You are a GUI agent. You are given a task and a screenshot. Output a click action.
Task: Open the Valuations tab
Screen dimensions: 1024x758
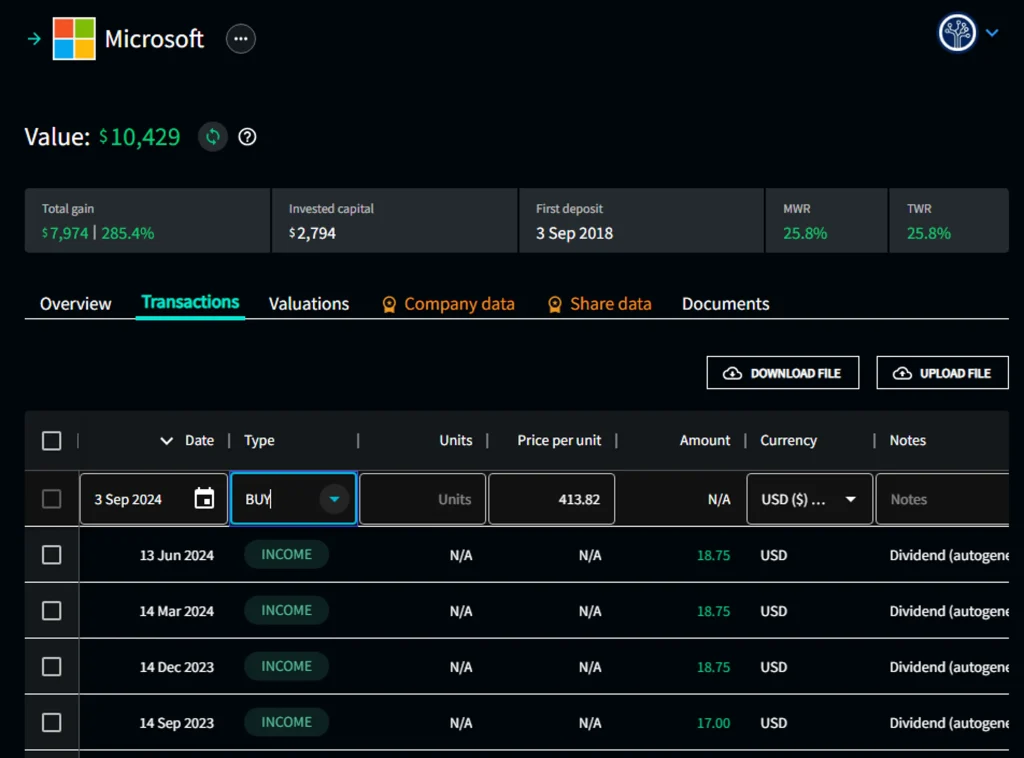(308, 304)
